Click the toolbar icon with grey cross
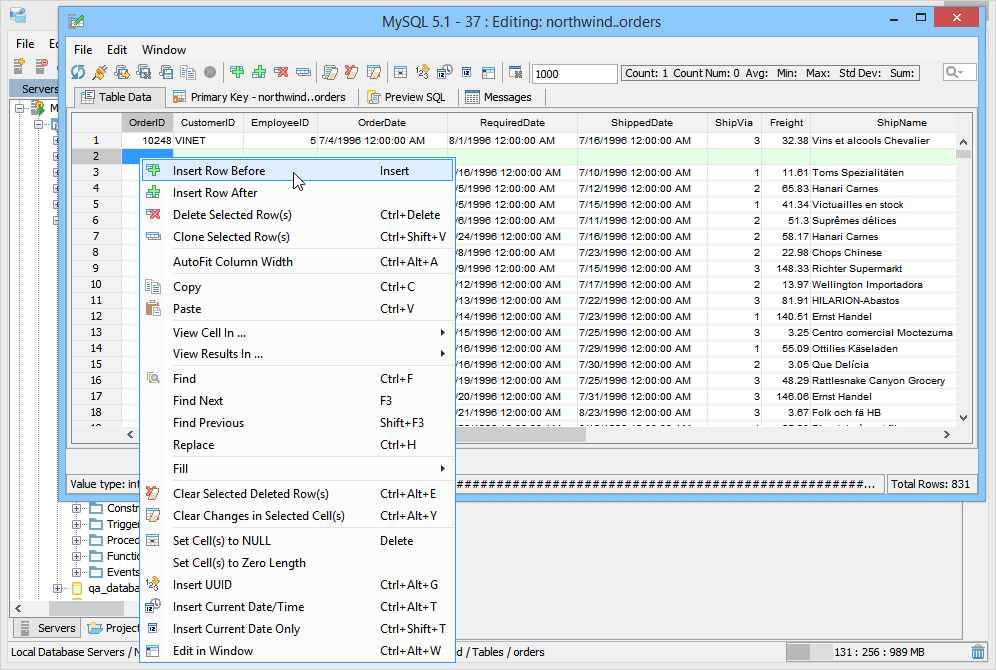This screenshot has height=670, width=996. coord(144,72)
